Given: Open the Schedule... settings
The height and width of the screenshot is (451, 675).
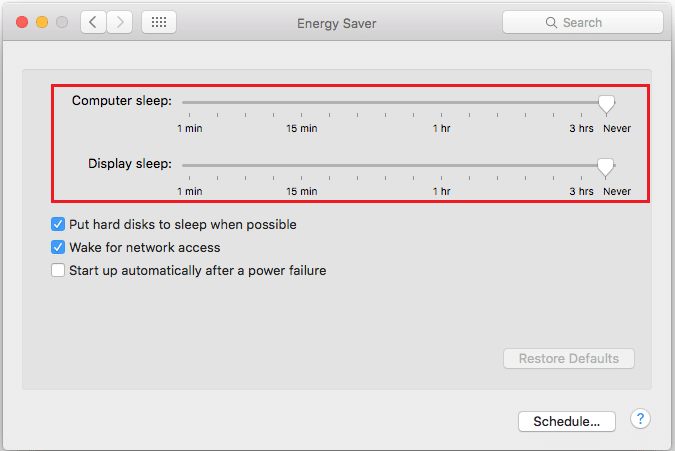Looking at the screenshot, I should 566,421.
